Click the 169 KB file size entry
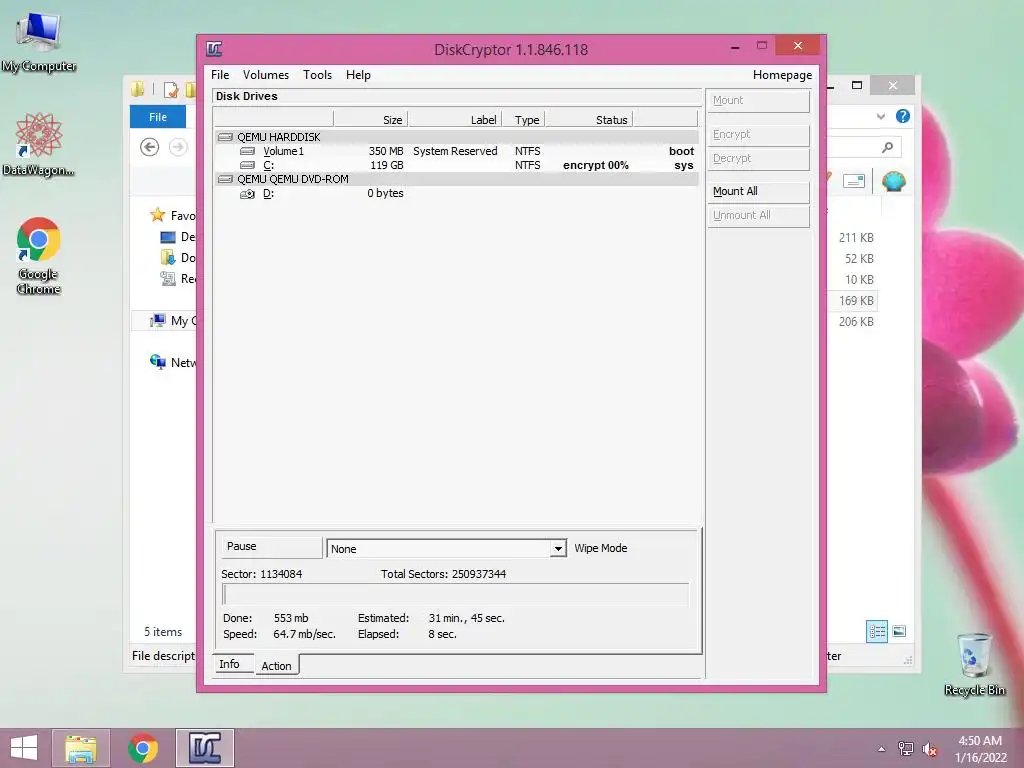Viewport: 1024px width, 768px height. [856, 301]
